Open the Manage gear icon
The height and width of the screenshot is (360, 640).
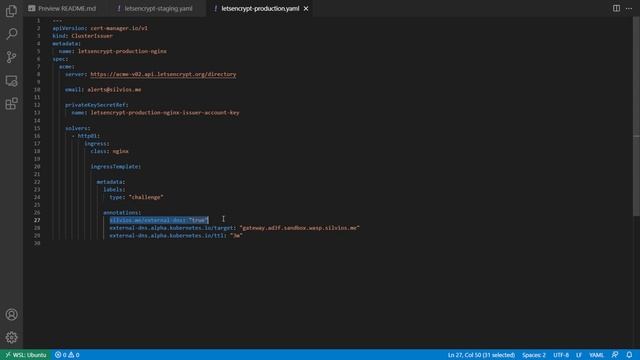11,337
